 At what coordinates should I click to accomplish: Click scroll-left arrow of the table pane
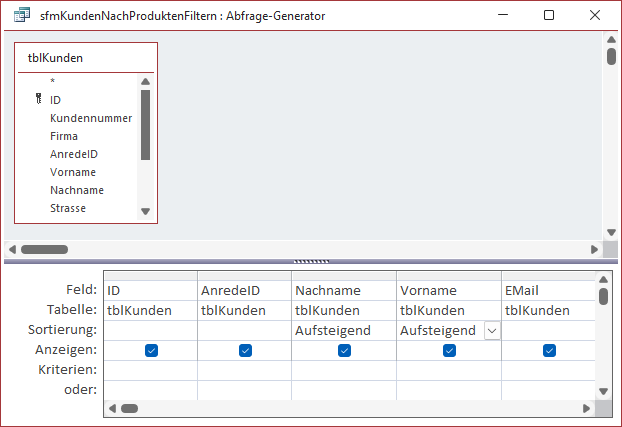(x=12, y=249)
